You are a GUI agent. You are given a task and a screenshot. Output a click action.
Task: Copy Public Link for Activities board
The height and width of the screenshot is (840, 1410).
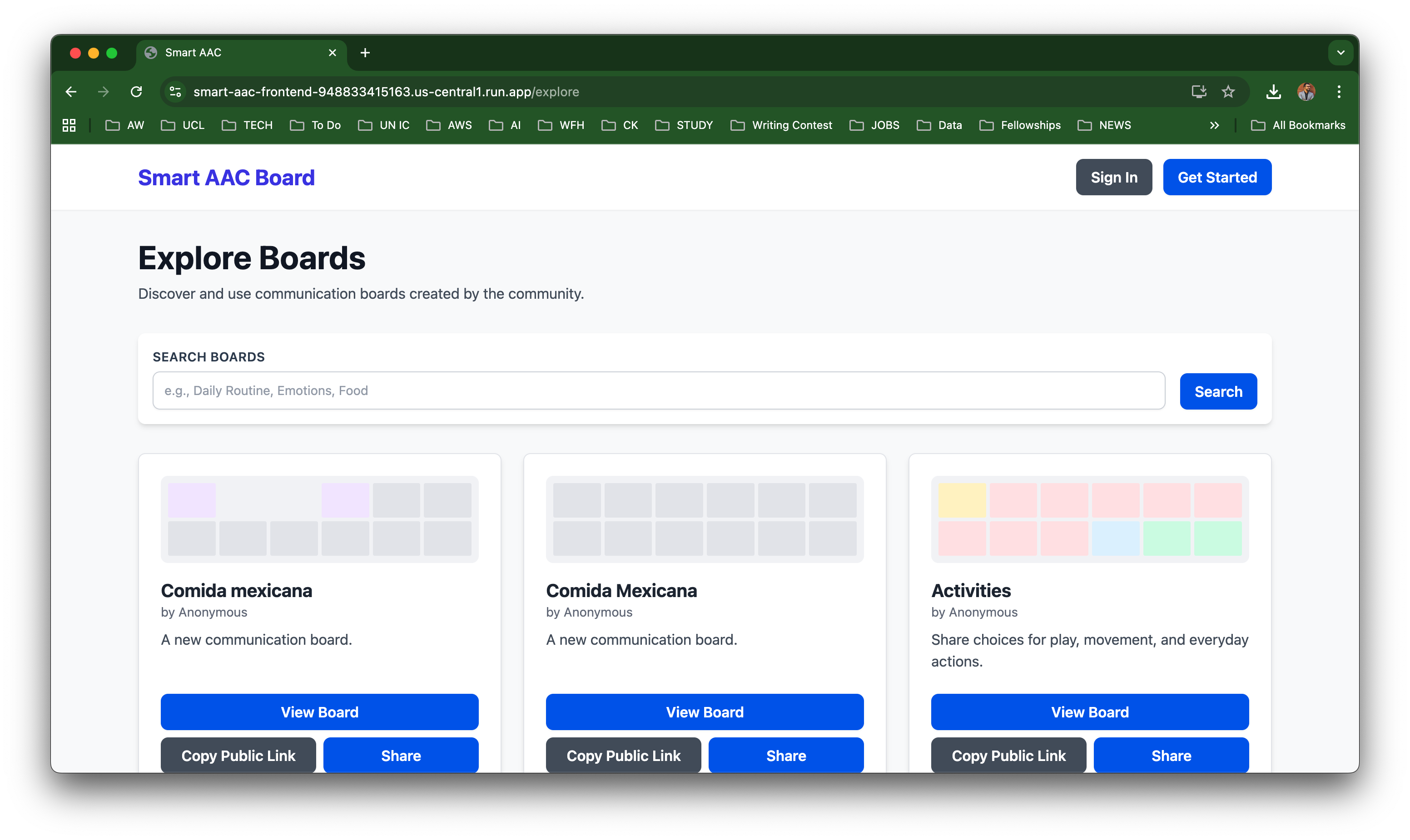1008,755
